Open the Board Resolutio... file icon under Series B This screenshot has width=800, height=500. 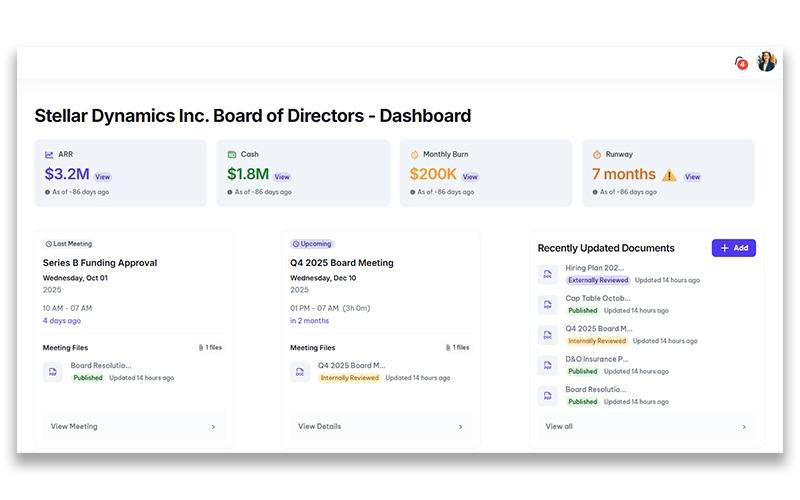pyautogui.click(x=53, y=372)
